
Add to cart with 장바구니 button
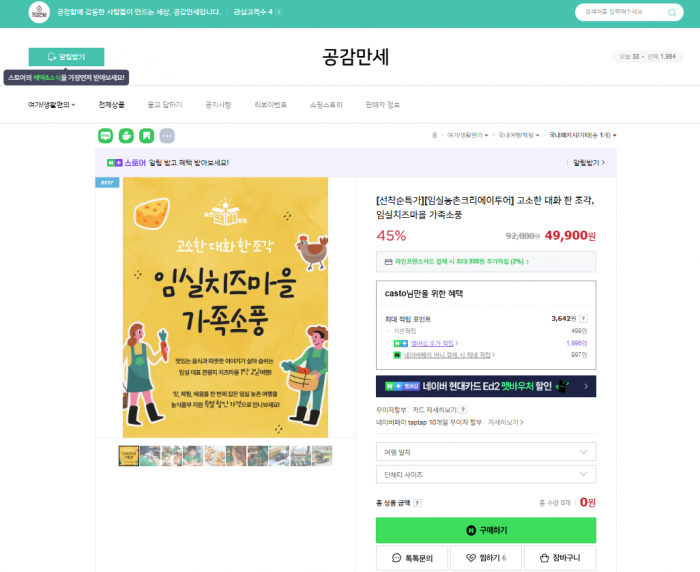(560, 558)
